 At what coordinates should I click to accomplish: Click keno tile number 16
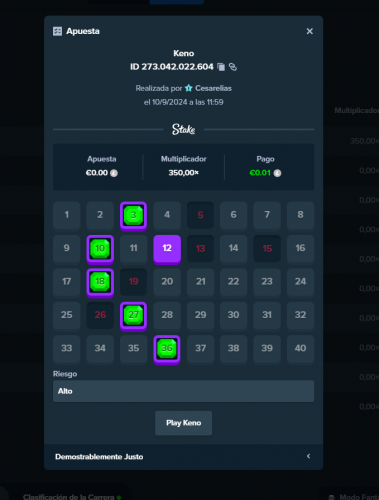tap(300, 248)
